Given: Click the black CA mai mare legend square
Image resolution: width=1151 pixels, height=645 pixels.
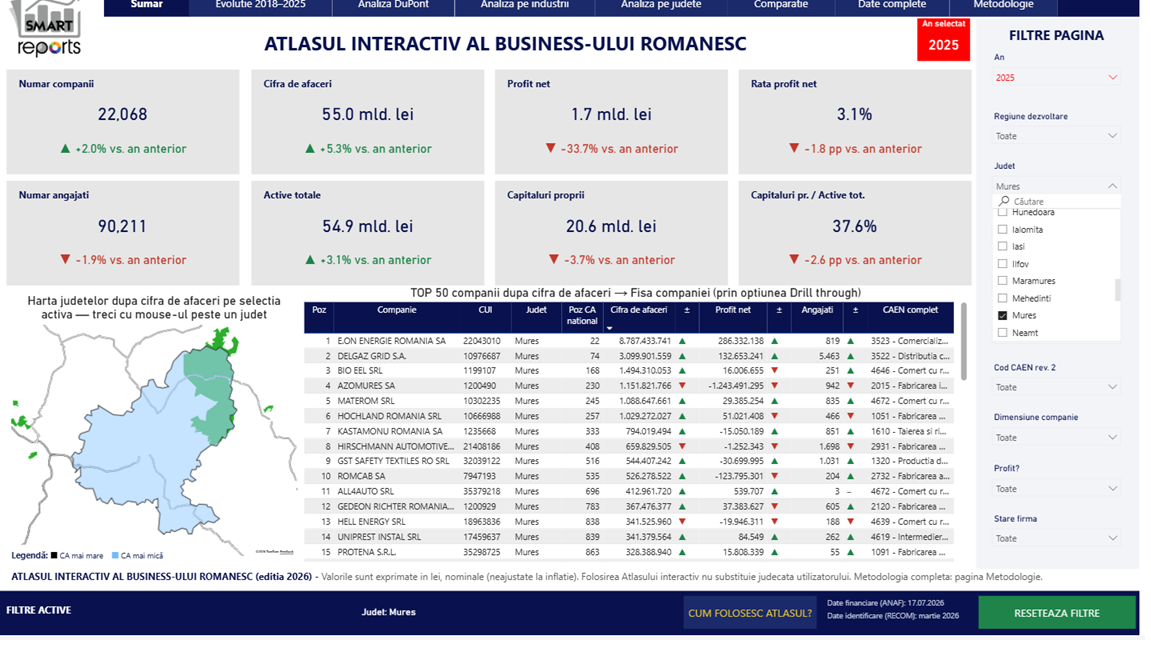Looking at the screenshot, I should [x=54, y=555].
